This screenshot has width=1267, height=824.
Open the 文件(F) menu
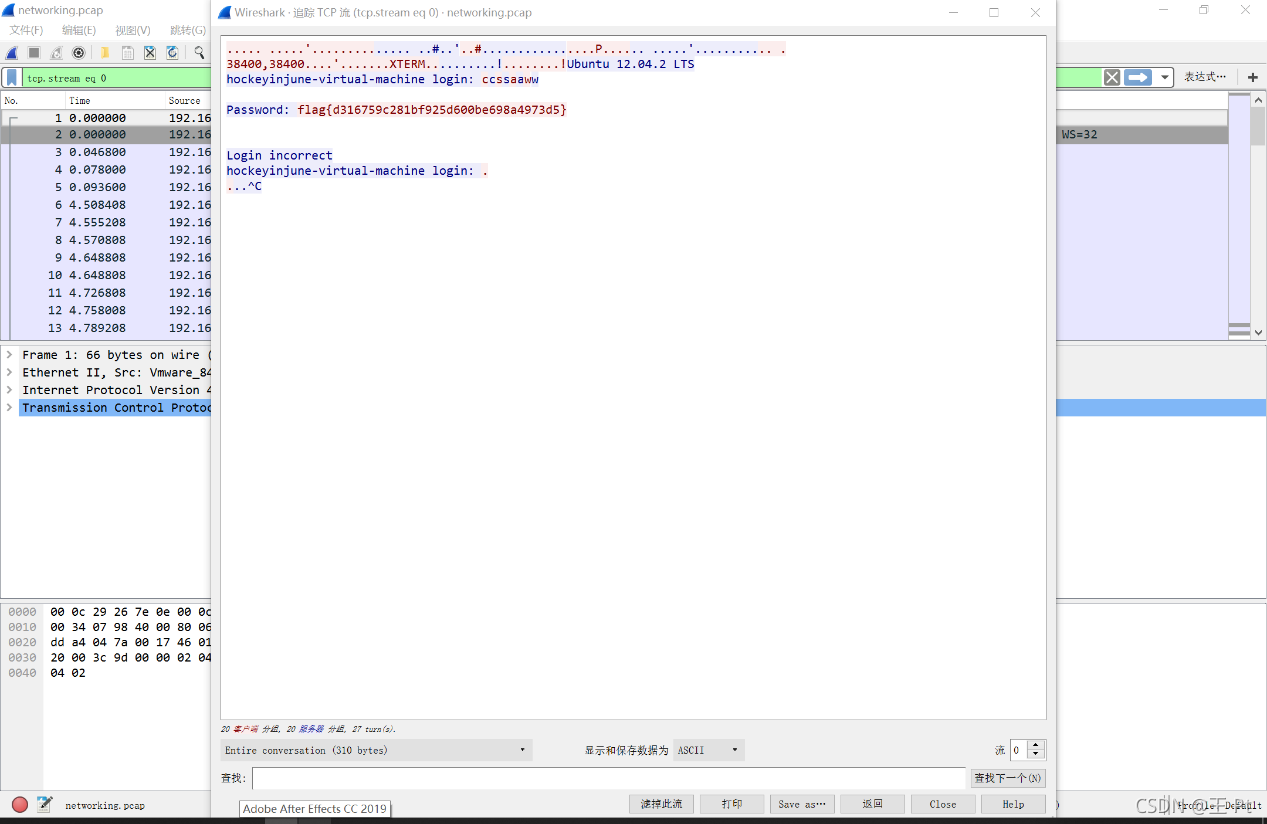(25, 30)
